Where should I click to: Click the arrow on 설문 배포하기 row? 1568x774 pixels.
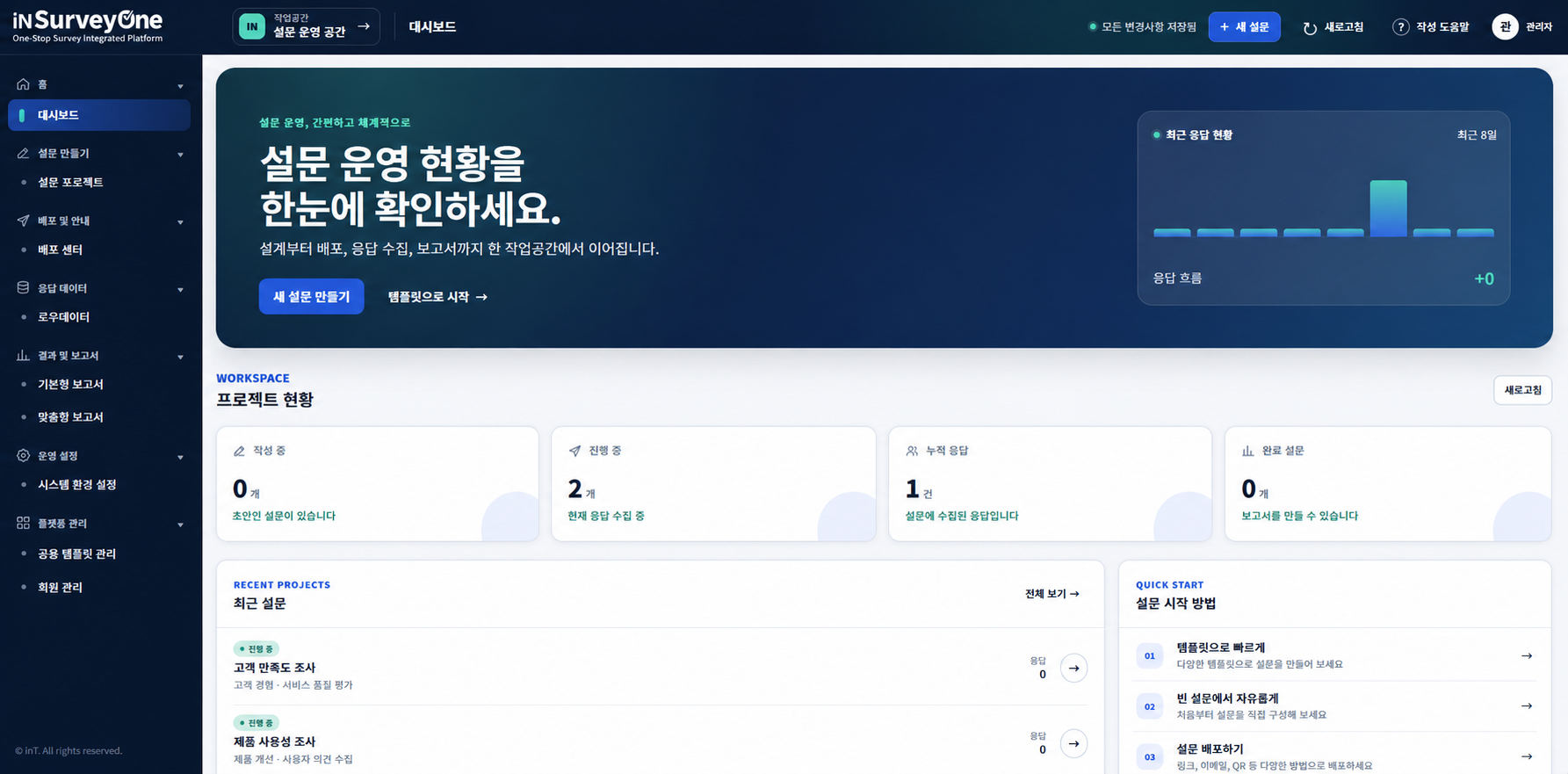(x=1527, y=756)
